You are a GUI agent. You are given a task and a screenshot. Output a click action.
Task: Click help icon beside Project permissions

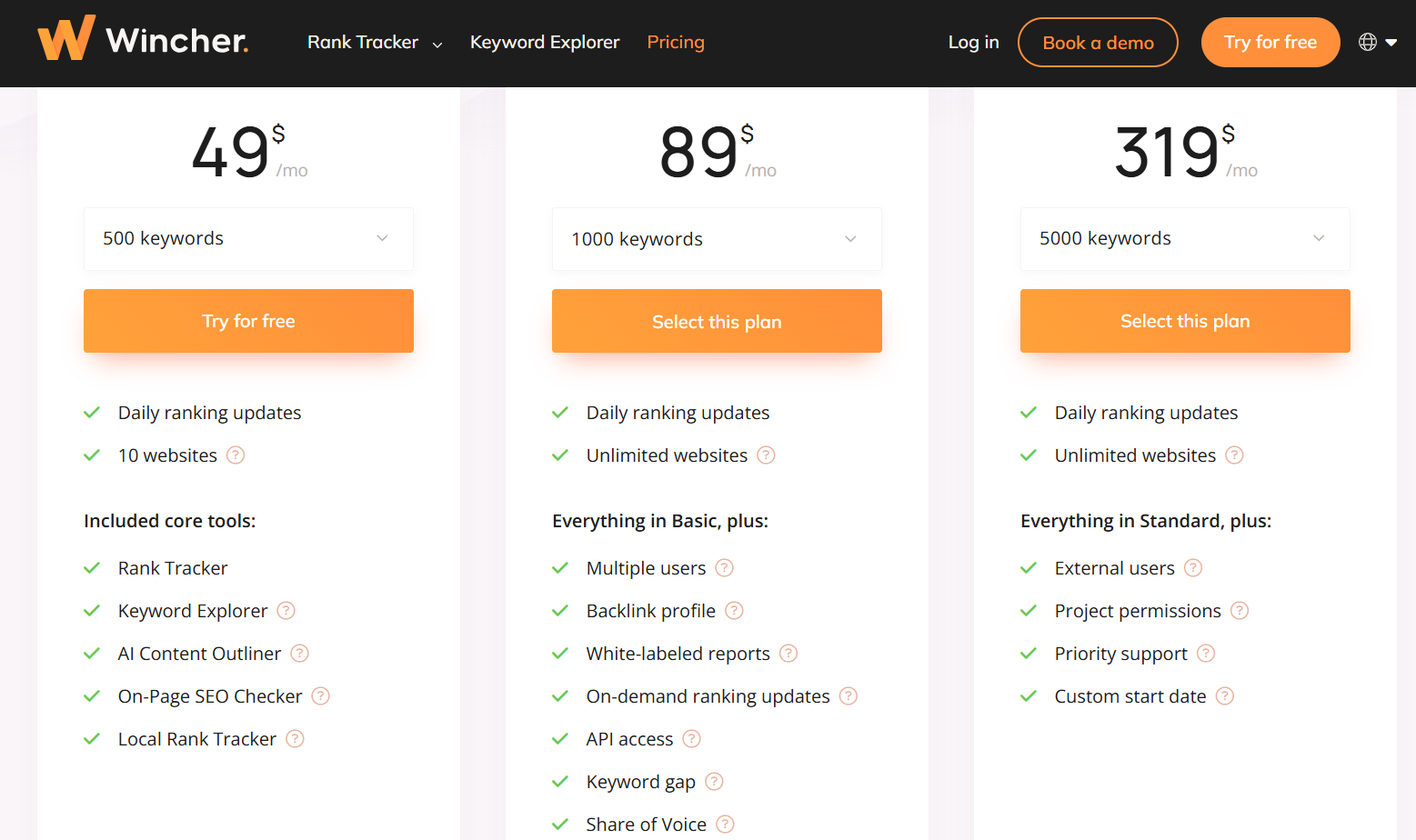(x=1239, y=611)
